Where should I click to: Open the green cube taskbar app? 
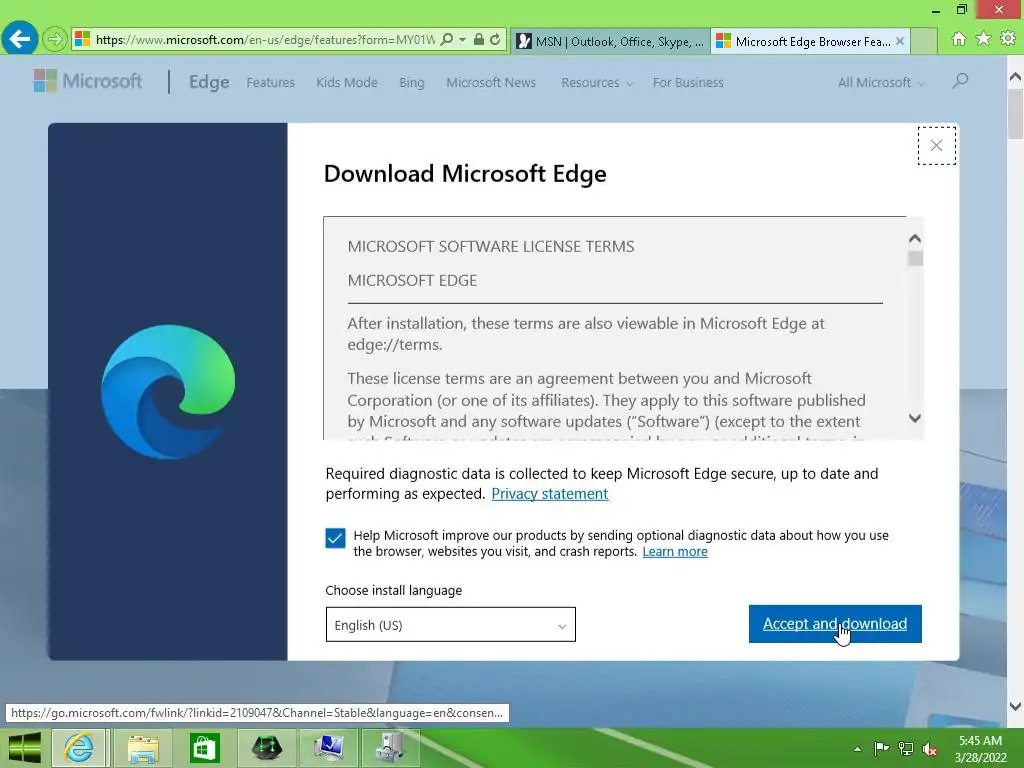coord(266,748)
